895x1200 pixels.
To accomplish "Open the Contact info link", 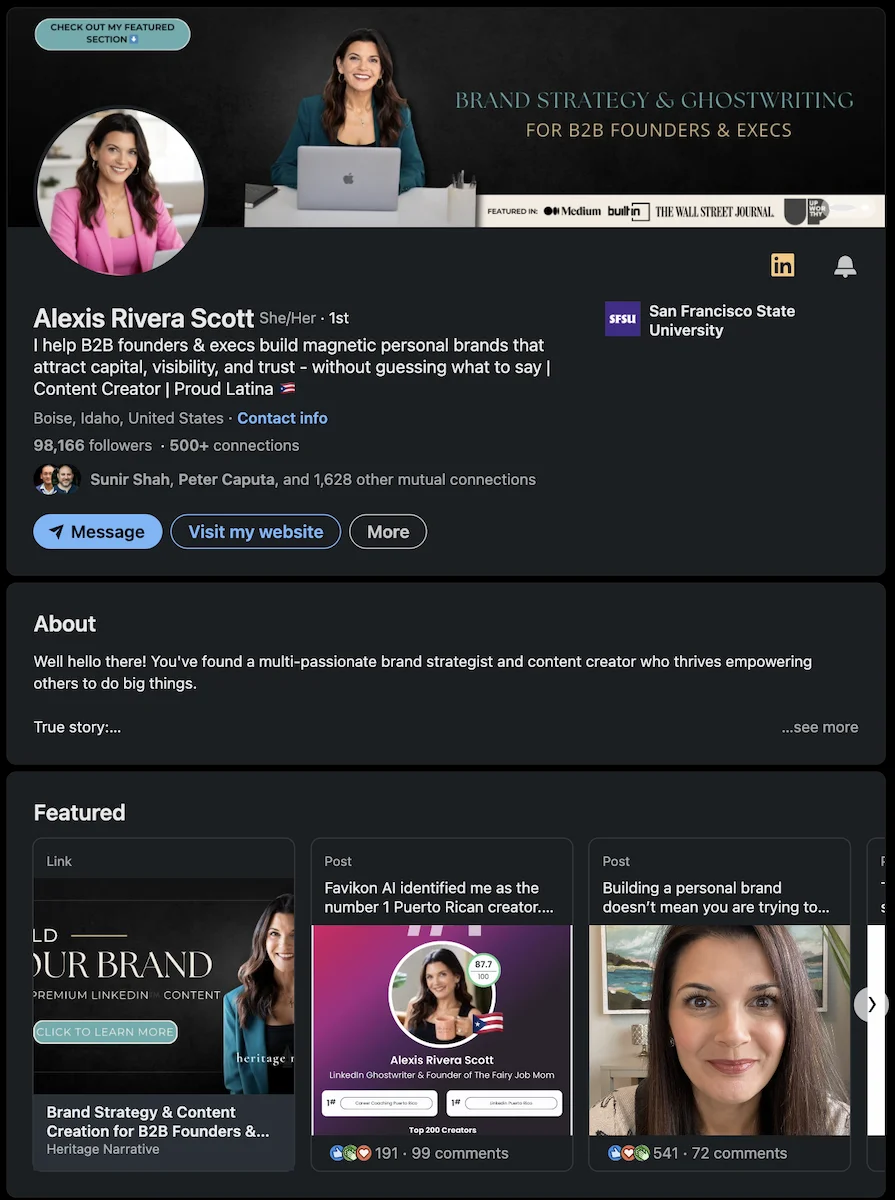I will 282,418.
